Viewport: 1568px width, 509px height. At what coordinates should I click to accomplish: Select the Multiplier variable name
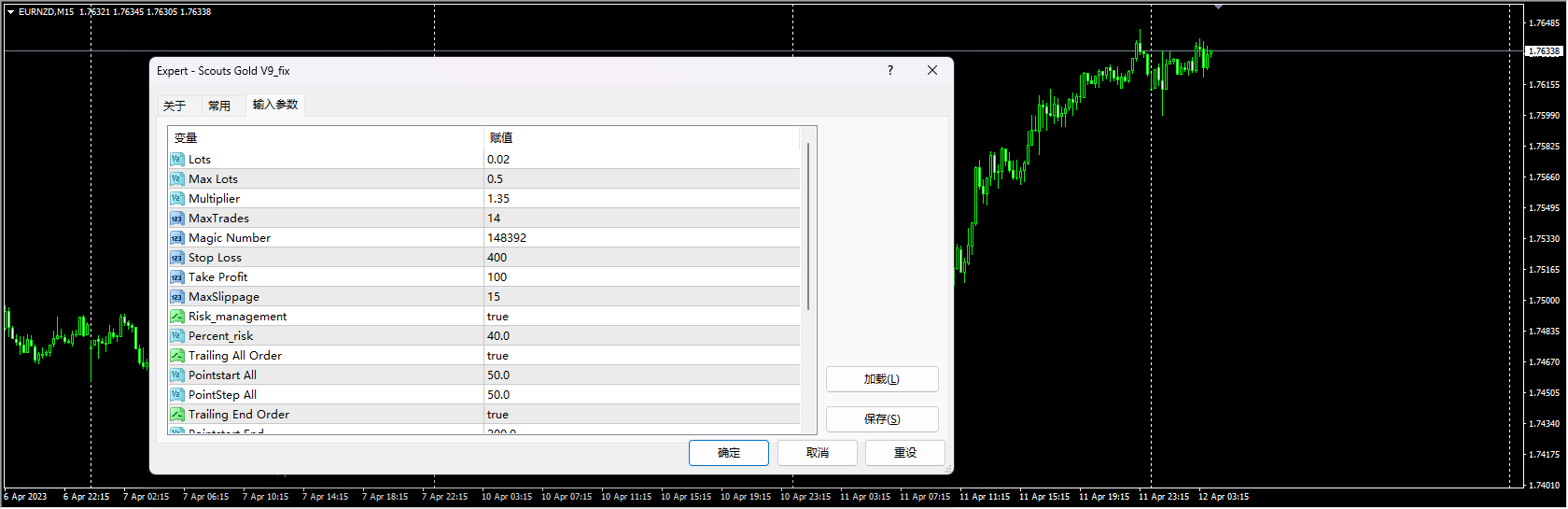[x=214, y=199]
